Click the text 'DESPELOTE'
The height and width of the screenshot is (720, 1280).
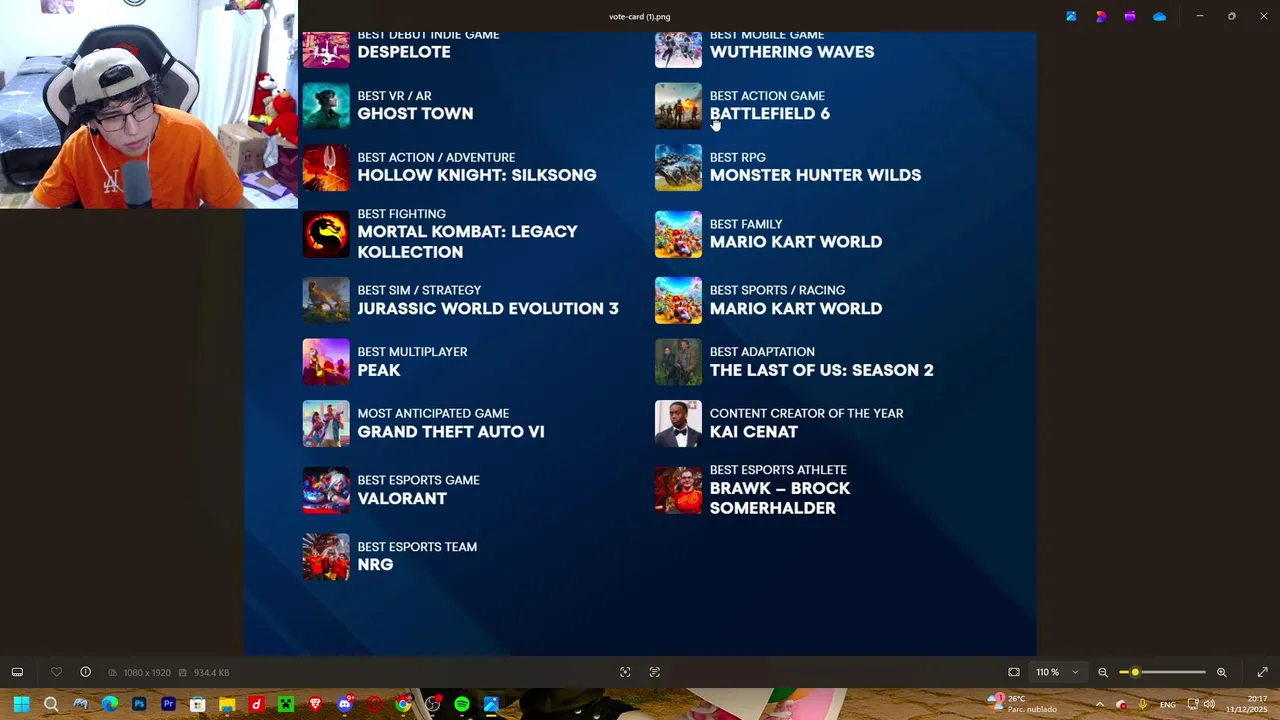coord(404,52)
